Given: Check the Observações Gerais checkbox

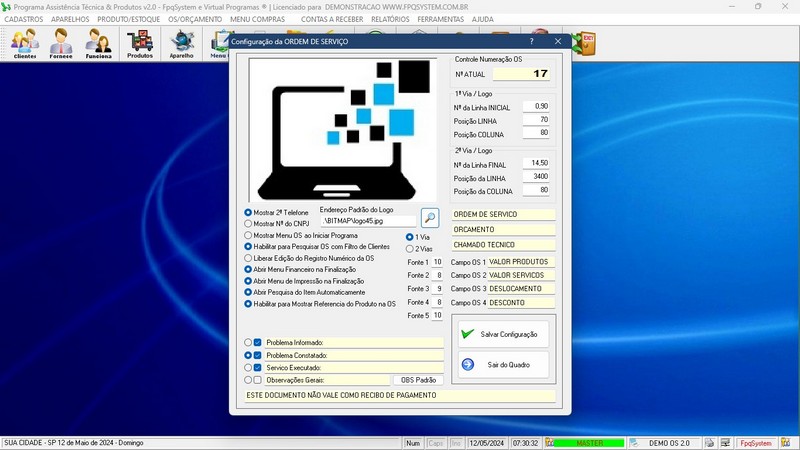Looking at the screenshot, I should click(x=258, y=380).
